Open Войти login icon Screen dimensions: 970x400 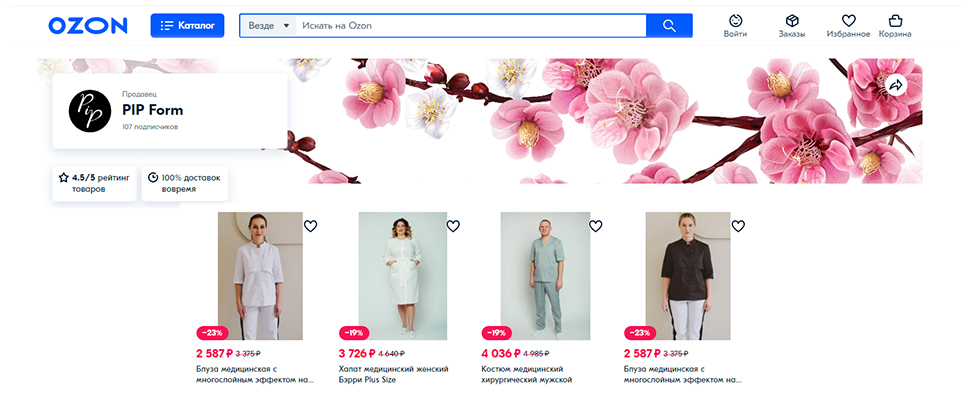(x=736, y=26)
